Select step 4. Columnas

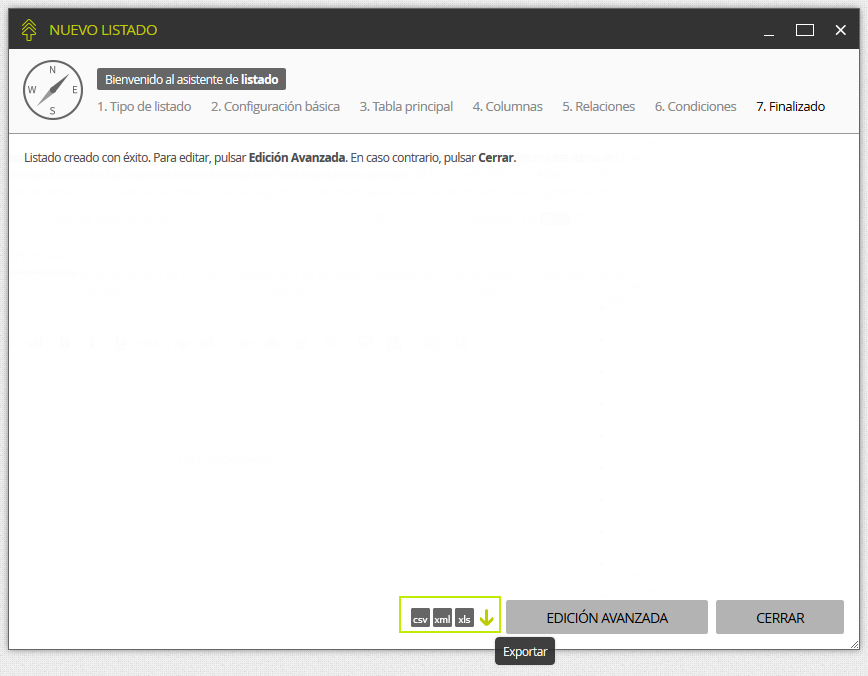pos(508,106)
